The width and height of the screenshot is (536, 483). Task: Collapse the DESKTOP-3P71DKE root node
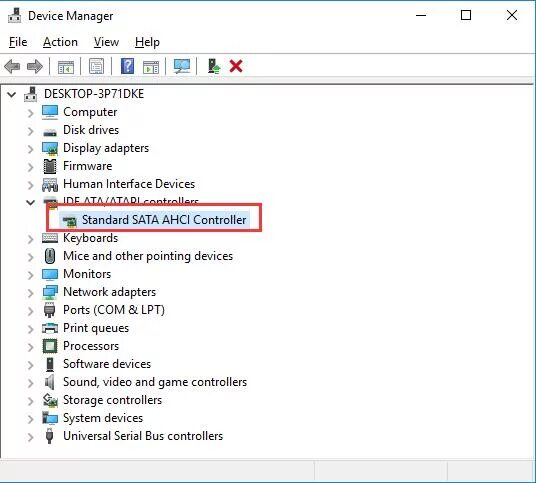point(12,94)
